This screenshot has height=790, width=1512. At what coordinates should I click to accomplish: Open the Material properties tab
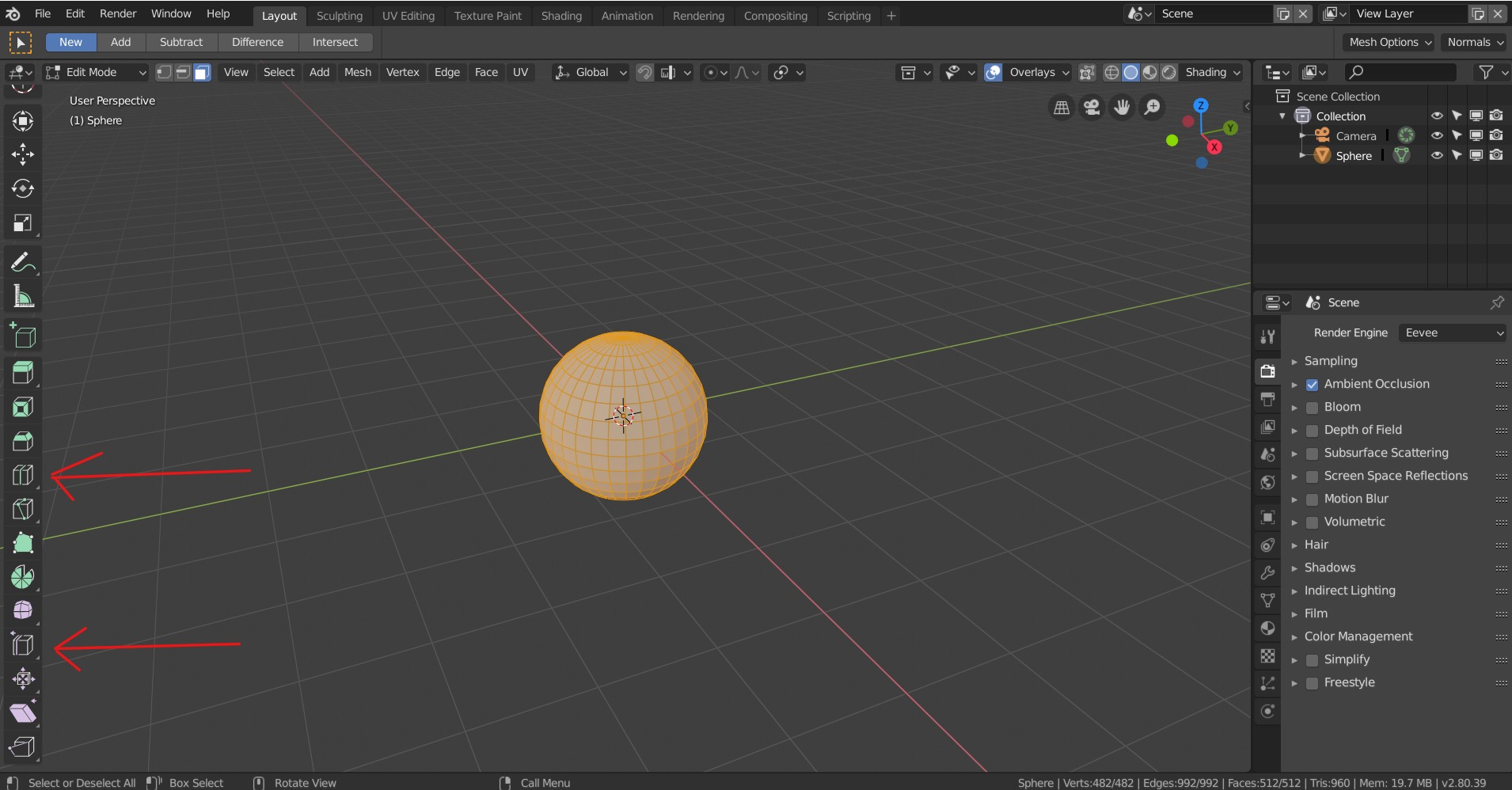[x=1267, y=629]
